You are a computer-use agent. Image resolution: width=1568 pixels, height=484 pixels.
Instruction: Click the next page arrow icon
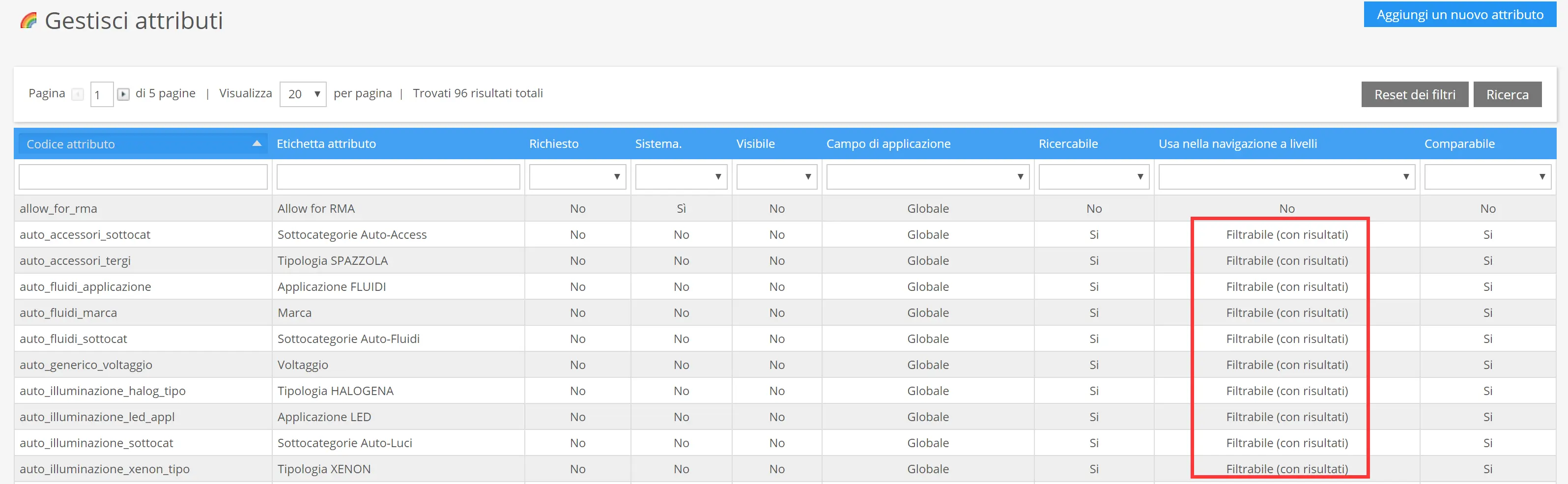pyautogui.click(x=123, y=94)
